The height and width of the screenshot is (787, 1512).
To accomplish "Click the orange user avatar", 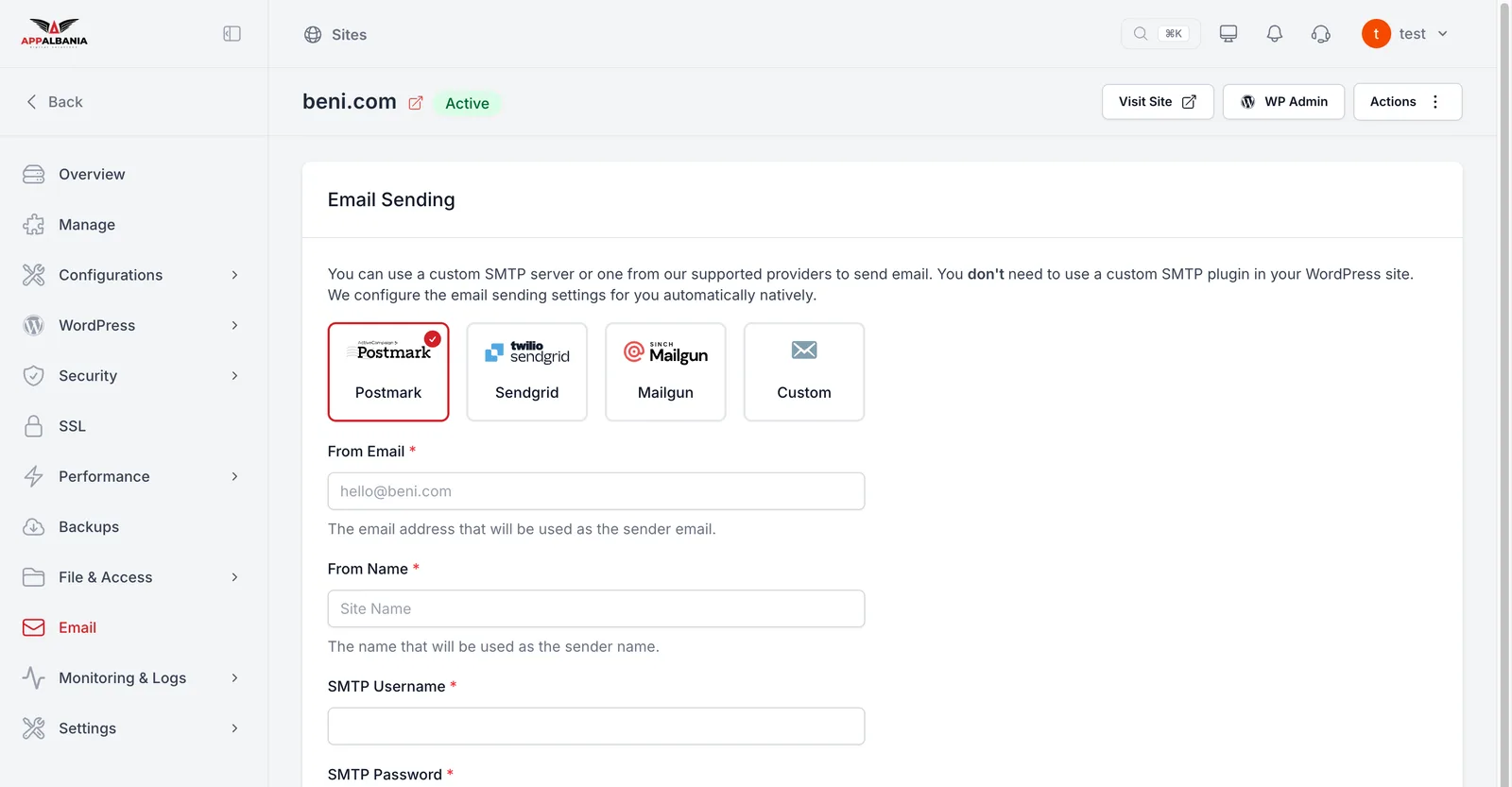I will pyautogui.click(x=1376, y=34).
